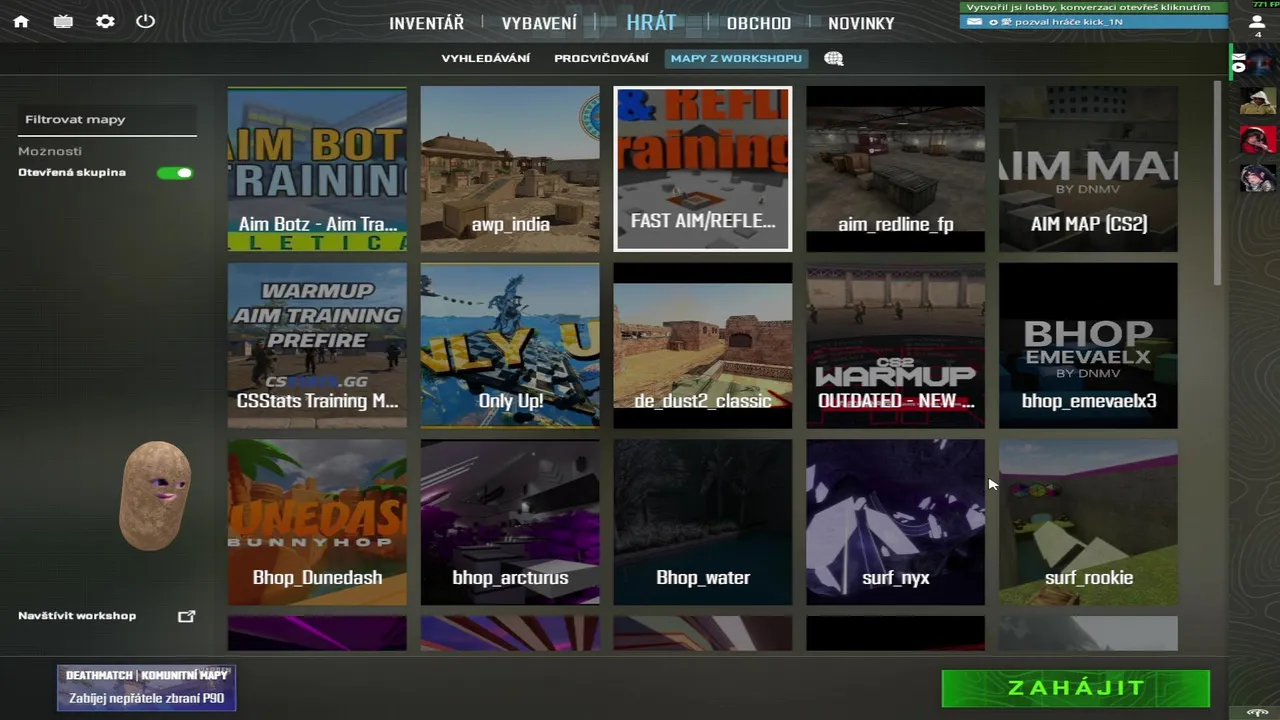Click the potato player avatar
Image resolution: width=1280 pixels, height=720 pixels.
tap(155, 495)
